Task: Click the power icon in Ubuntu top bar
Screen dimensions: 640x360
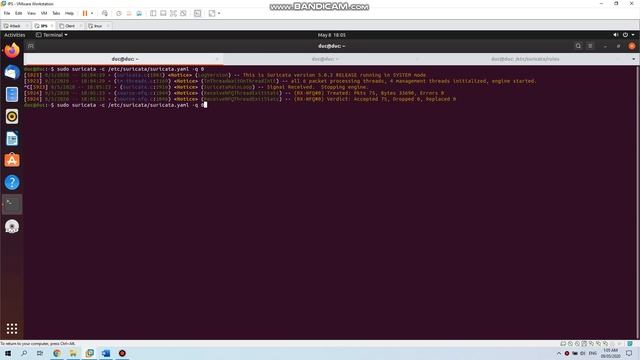Action: click(x=625, y=35)
